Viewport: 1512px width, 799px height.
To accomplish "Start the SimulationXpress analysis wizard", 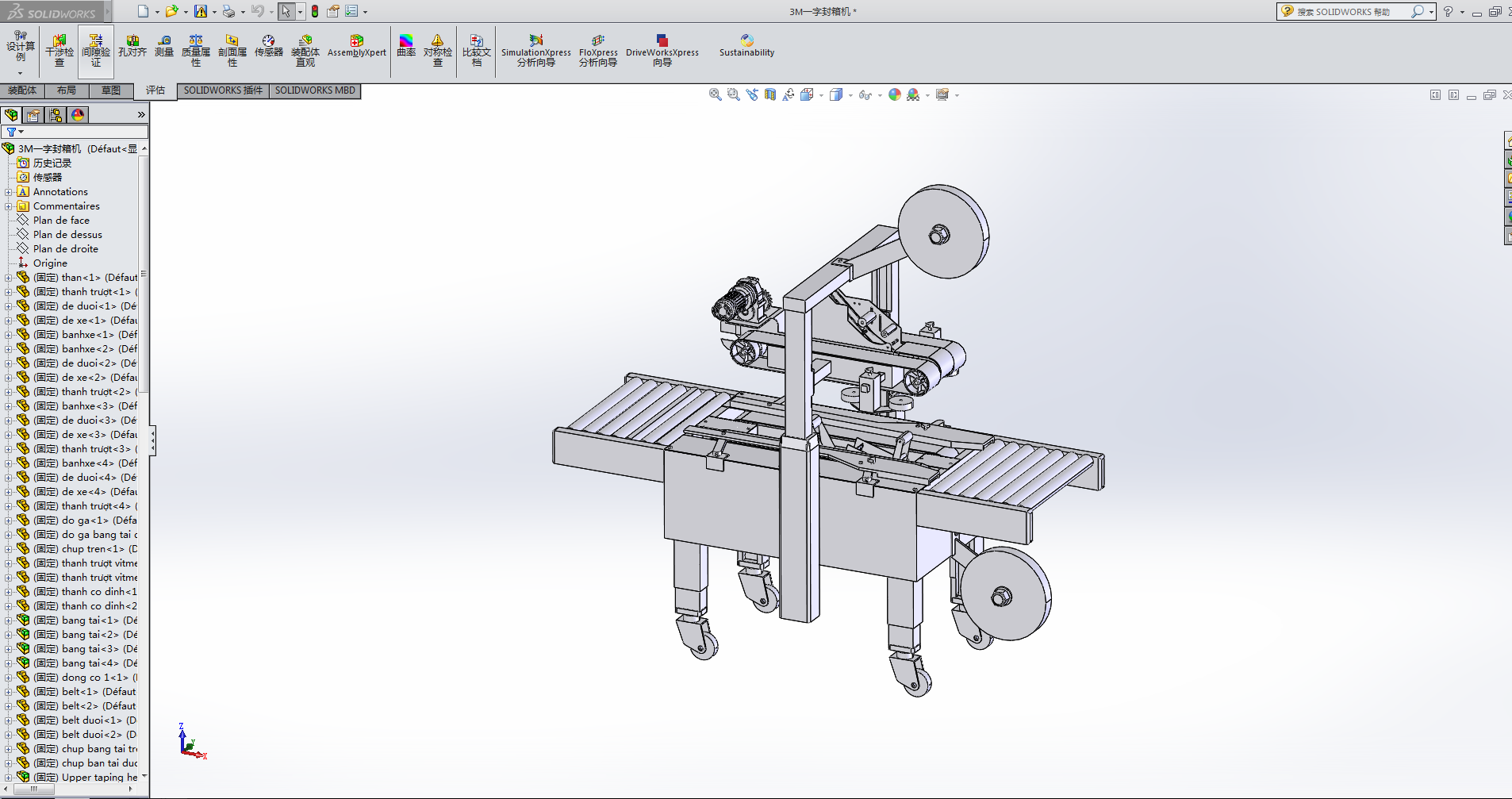I will [x=536, y=49].
